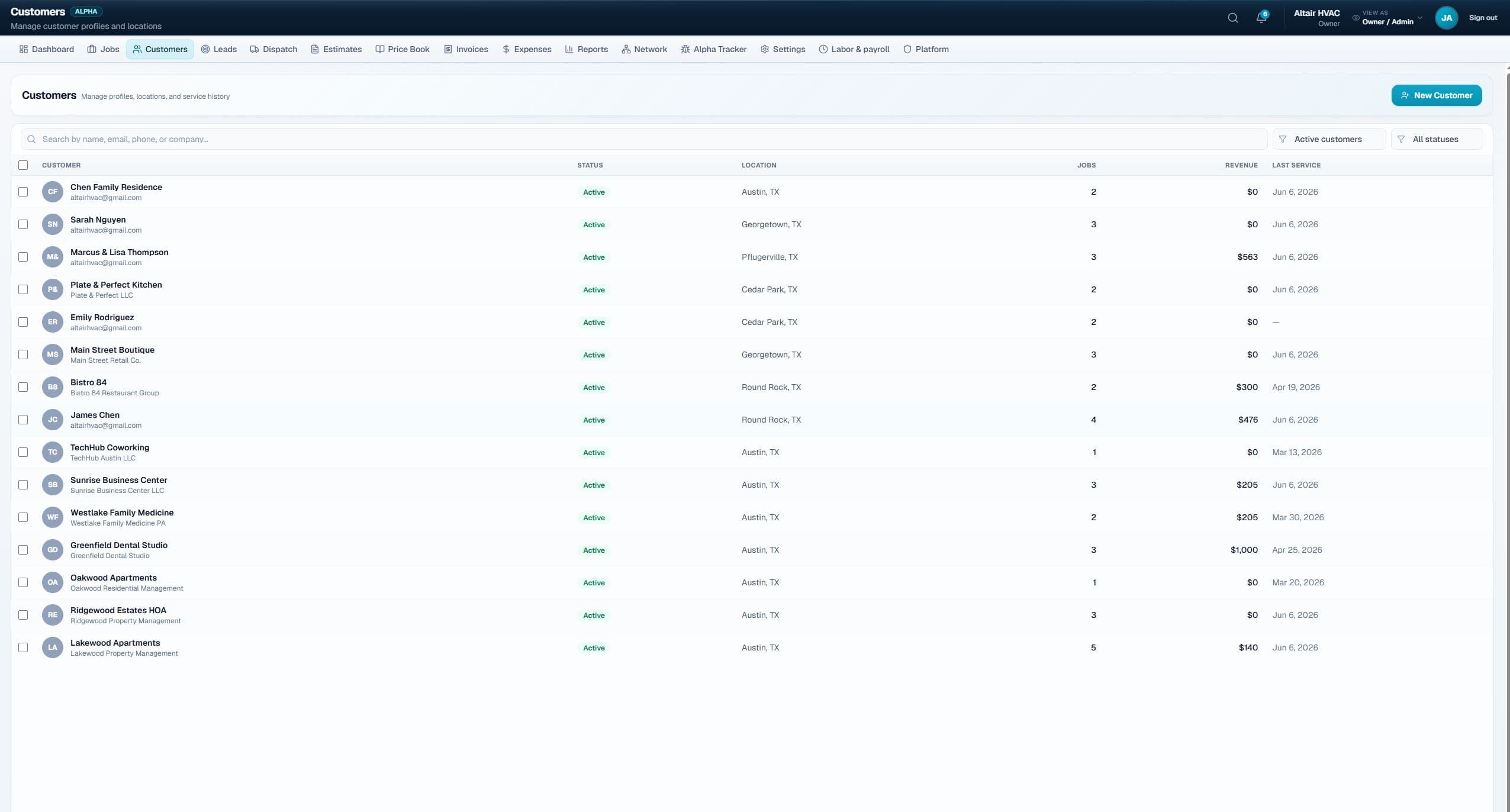Click the Altair HVAC company name
This screenshot has width=1510, height=812.
click(x=1316, y=13)
